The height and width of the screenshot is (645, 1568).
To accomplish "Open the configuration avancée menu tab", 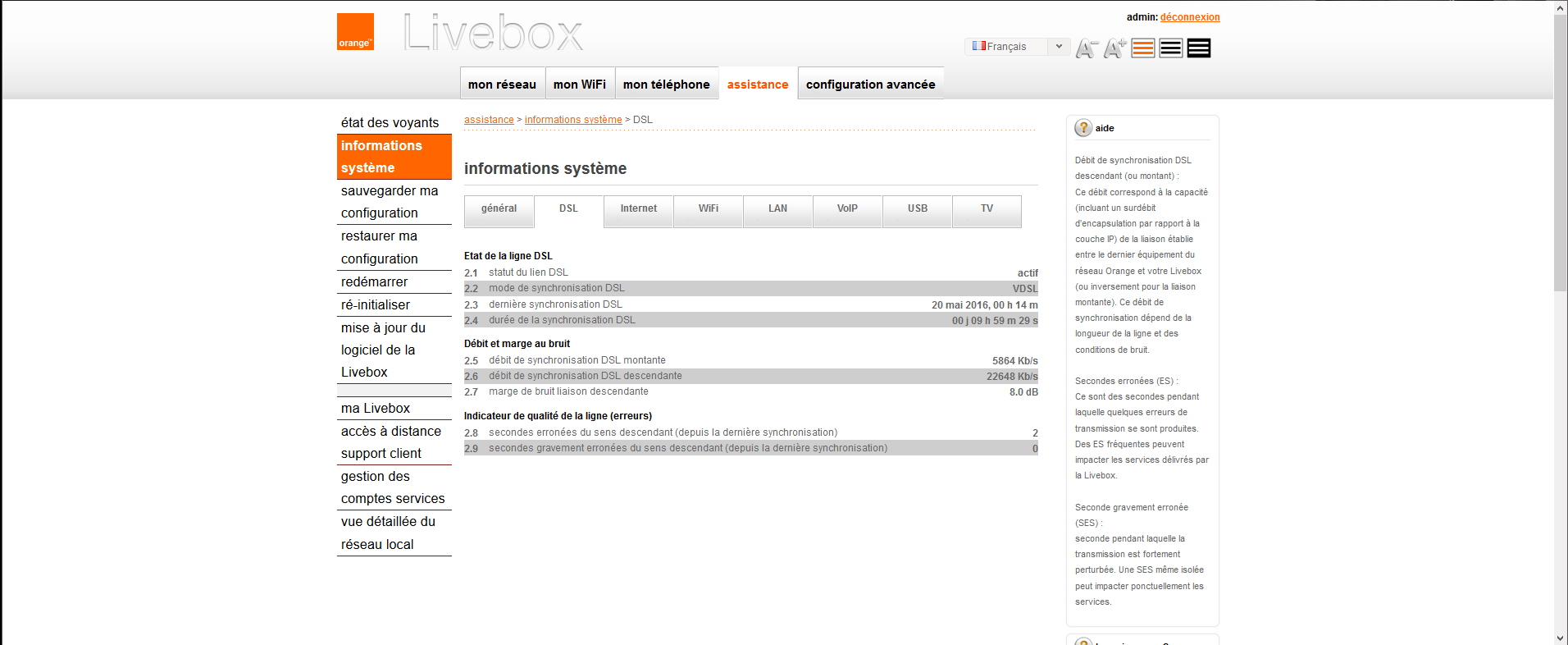I will [x=871, y=84].
